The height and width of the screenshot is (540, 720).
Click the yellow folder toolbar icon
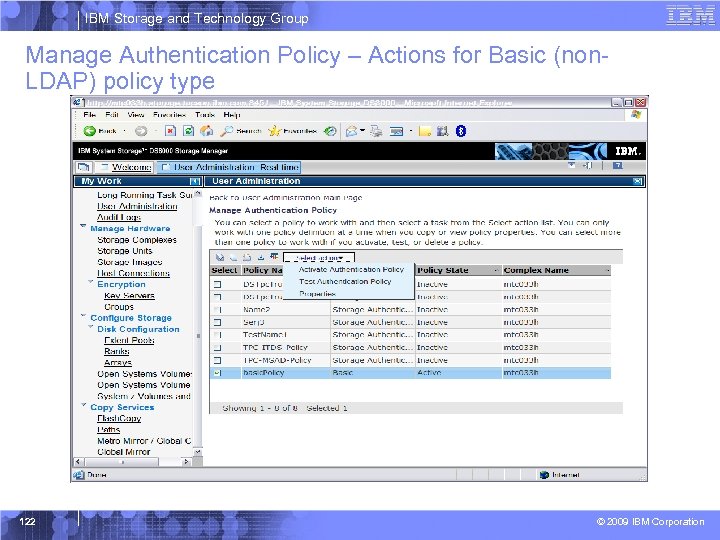425,131
